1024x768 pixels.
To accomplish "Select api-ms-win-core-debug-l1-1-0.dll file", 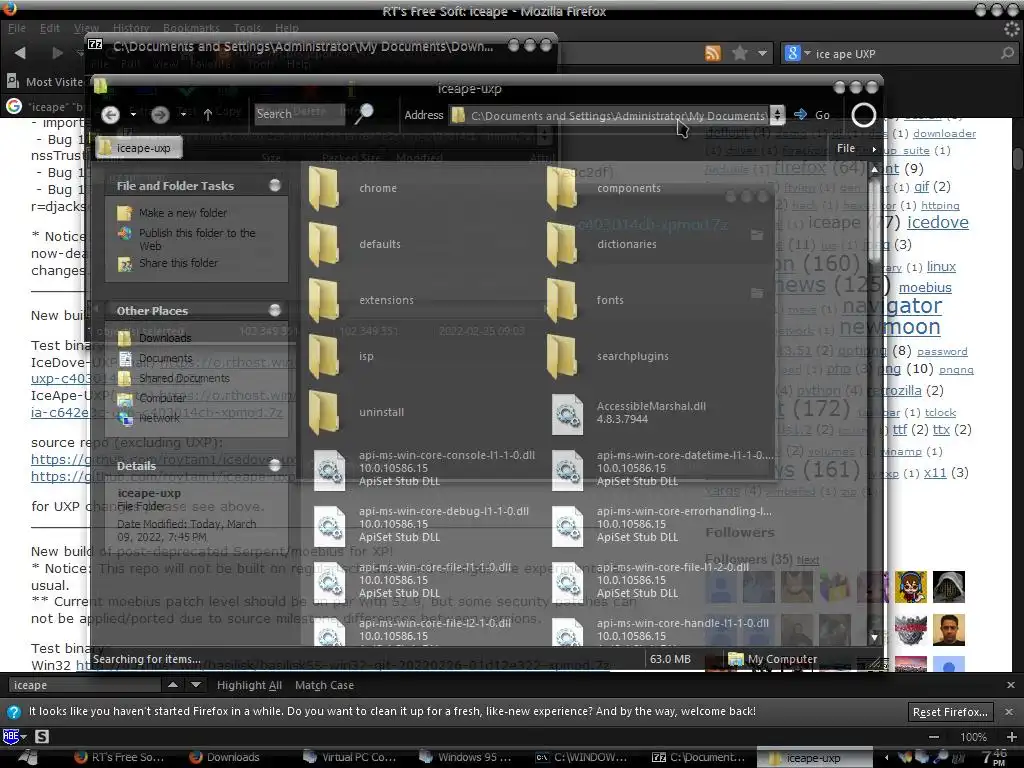I will tap(422, 524).
